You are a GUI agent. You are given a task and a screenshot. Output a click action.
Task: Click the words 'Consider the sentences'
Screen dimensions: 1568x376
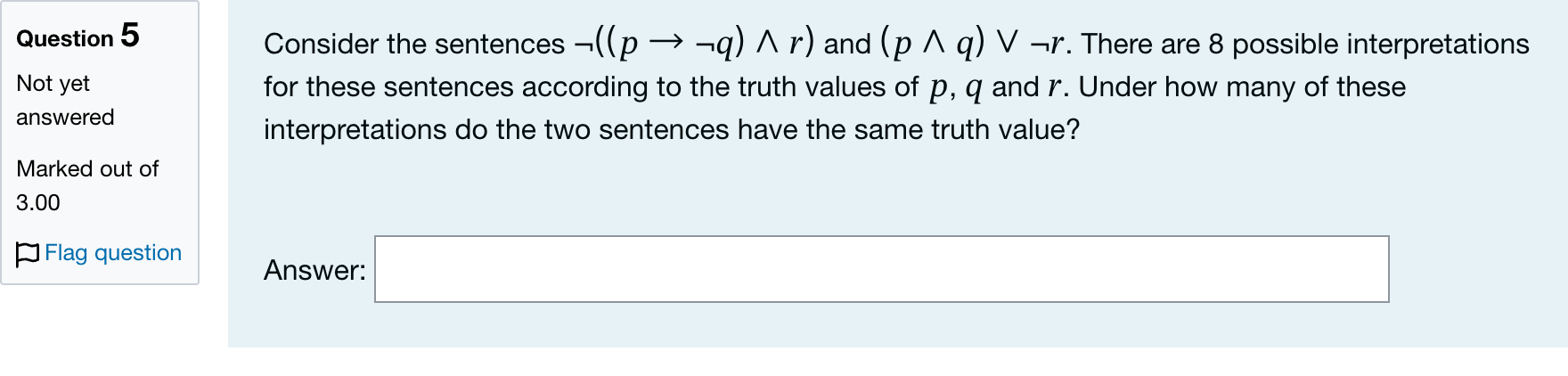tap(414, 44)
